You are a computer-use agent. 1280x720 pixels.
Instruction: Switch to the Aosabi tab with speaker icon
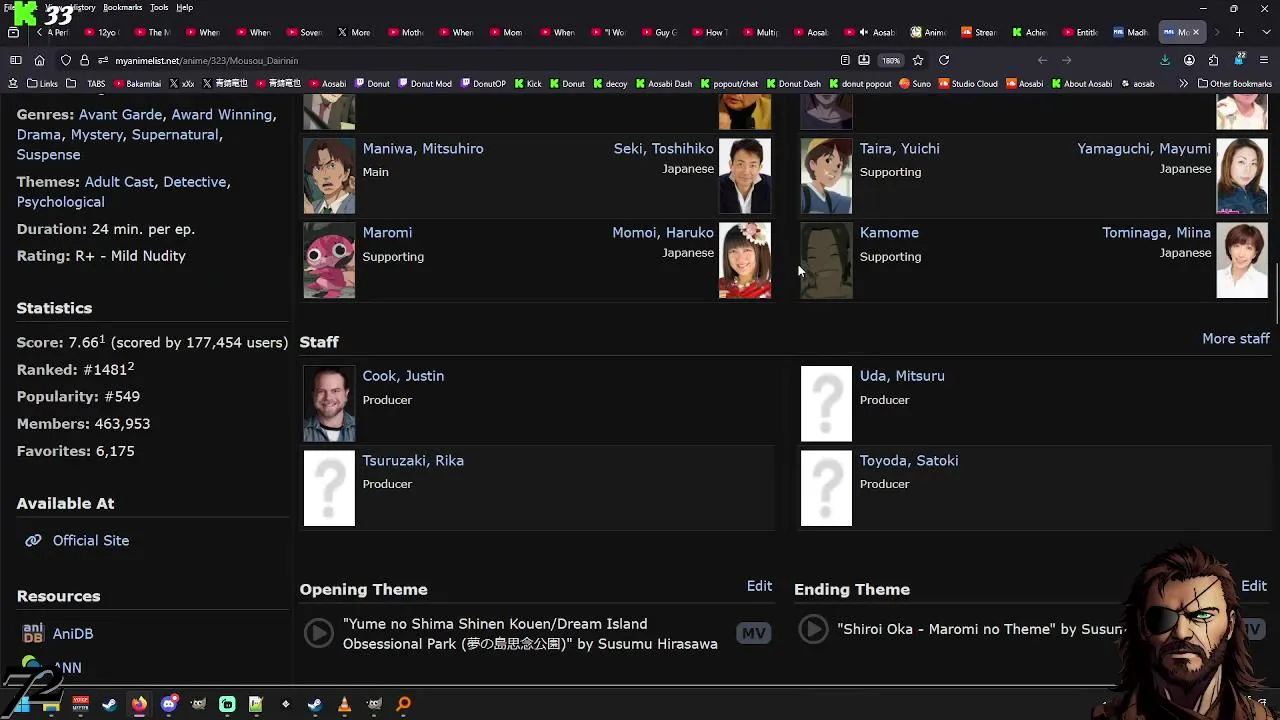tap(869, 32)
